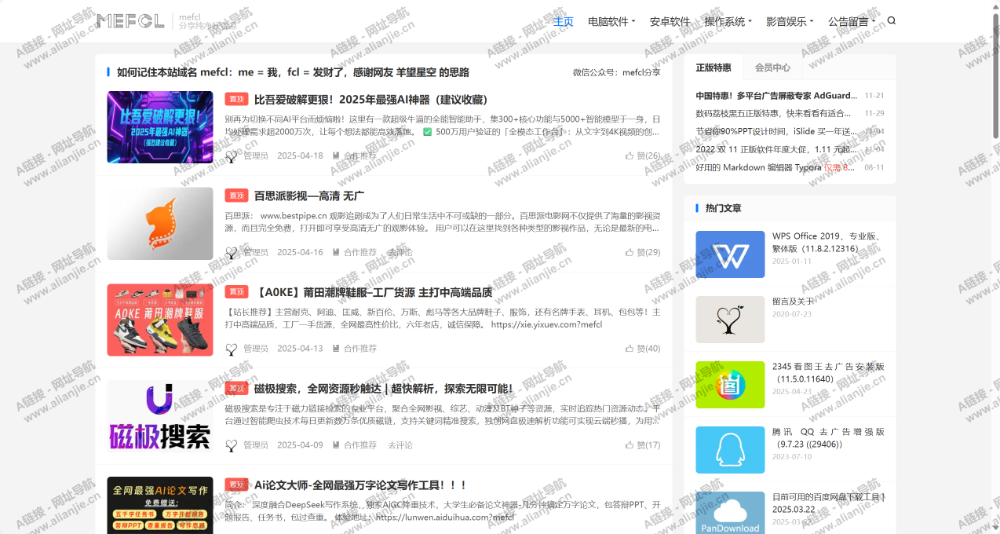Screen dimensions: 1000x534
Task: Open 中国特惠！多平台广告屏蔽专家 AdGuard deal
Action: point(776,96)
